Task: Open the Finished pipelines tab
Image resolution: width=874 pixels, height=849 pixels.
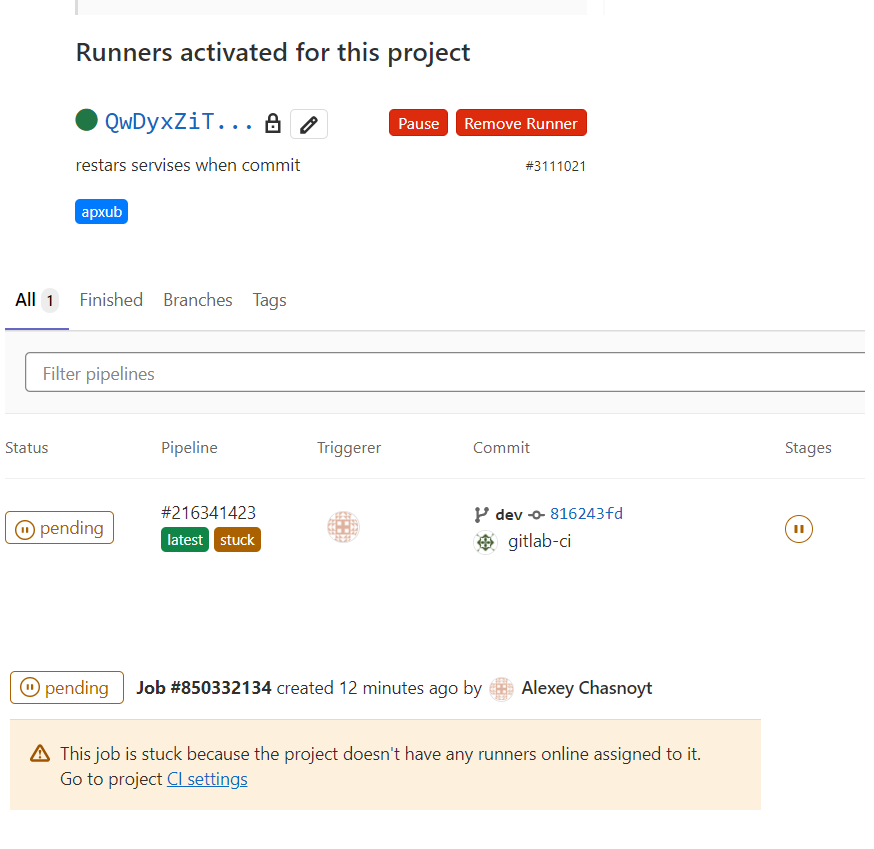Action: tap(111, 300)
